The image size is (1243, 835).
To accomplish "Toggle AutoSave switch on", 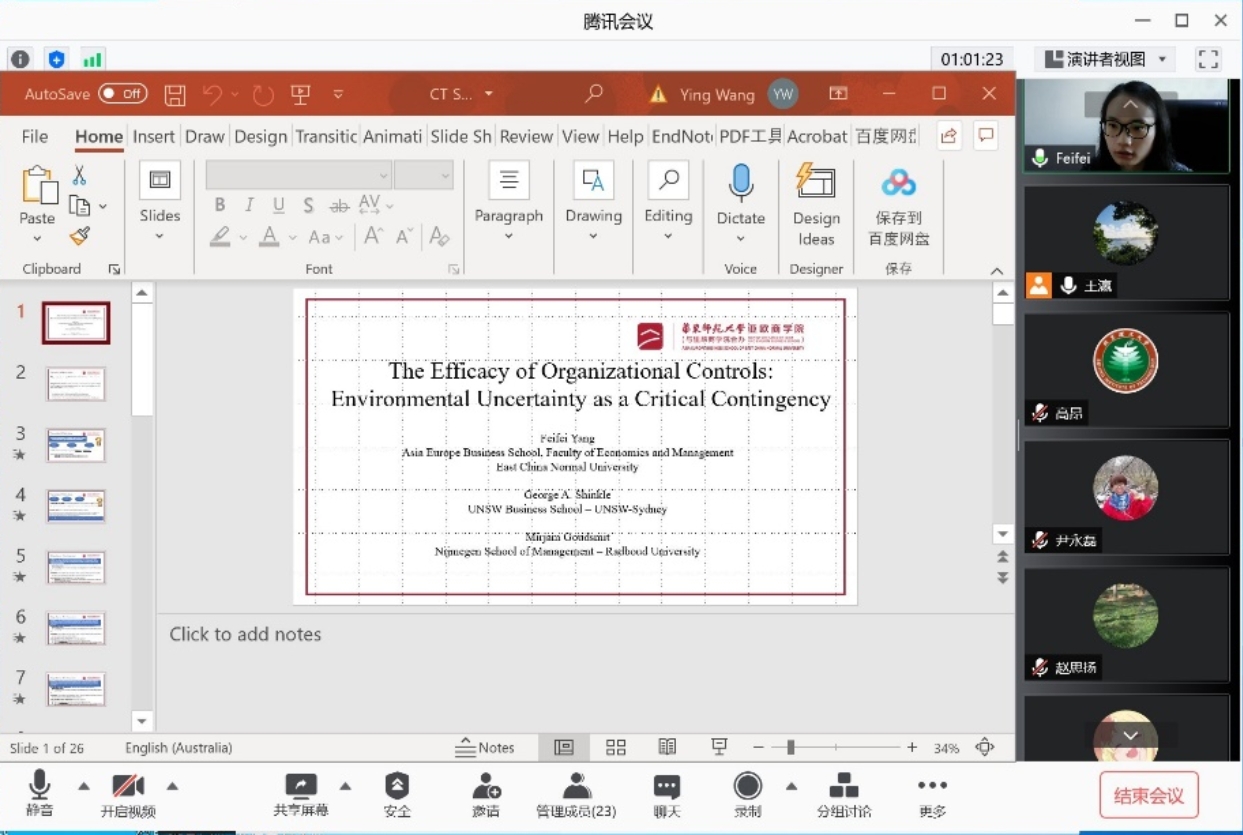I will click(x=122, y=94).
